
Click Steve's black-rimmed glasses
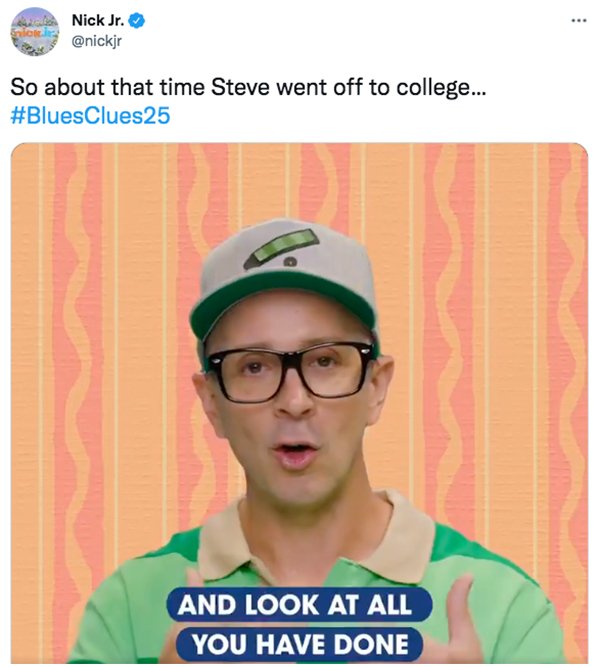pyautogui.click(x=290, y=369)
